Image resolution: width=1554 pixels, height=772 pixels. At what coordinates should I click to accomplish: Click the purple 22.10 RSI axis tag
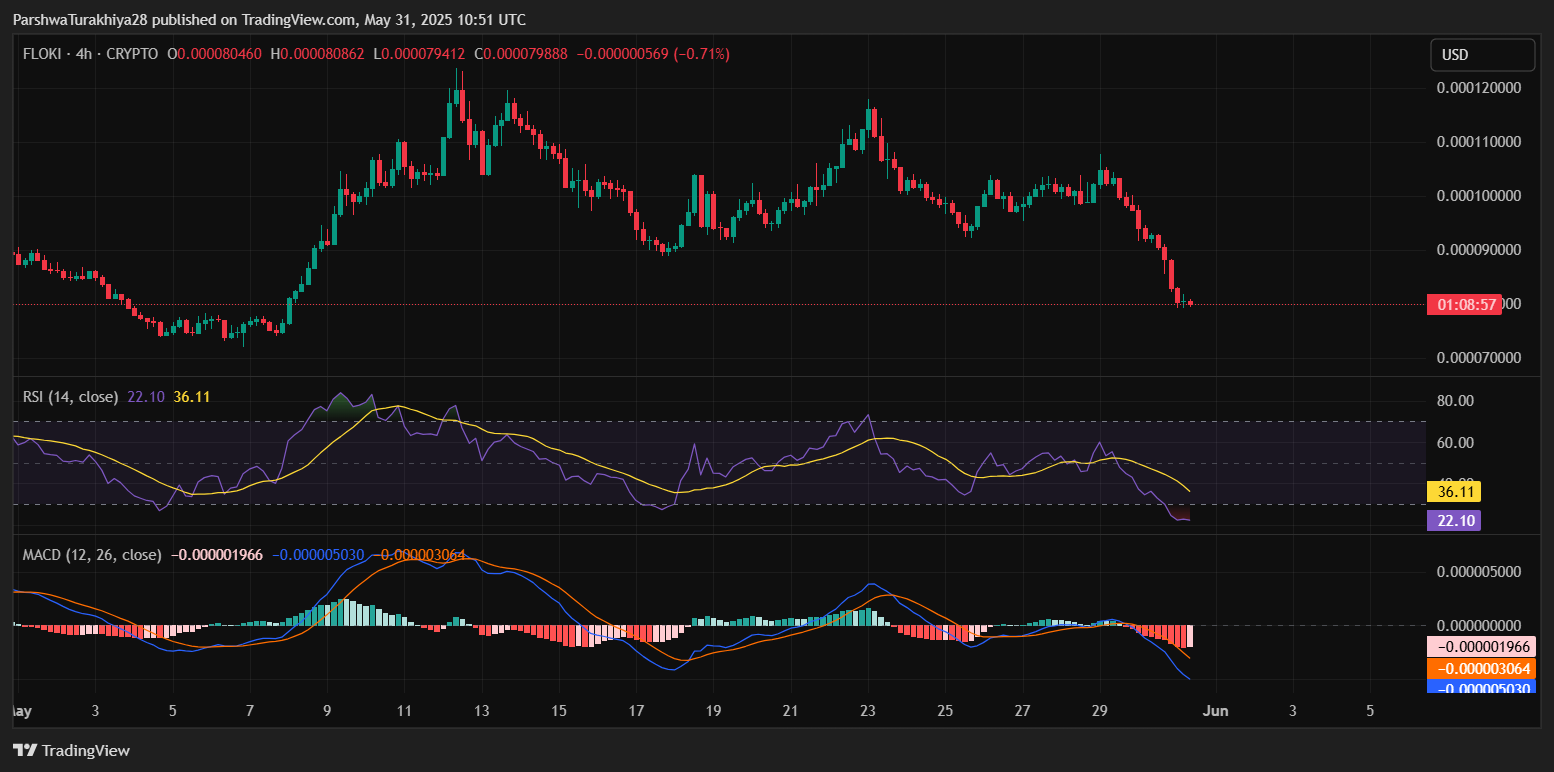click(x=1453, y=520)
